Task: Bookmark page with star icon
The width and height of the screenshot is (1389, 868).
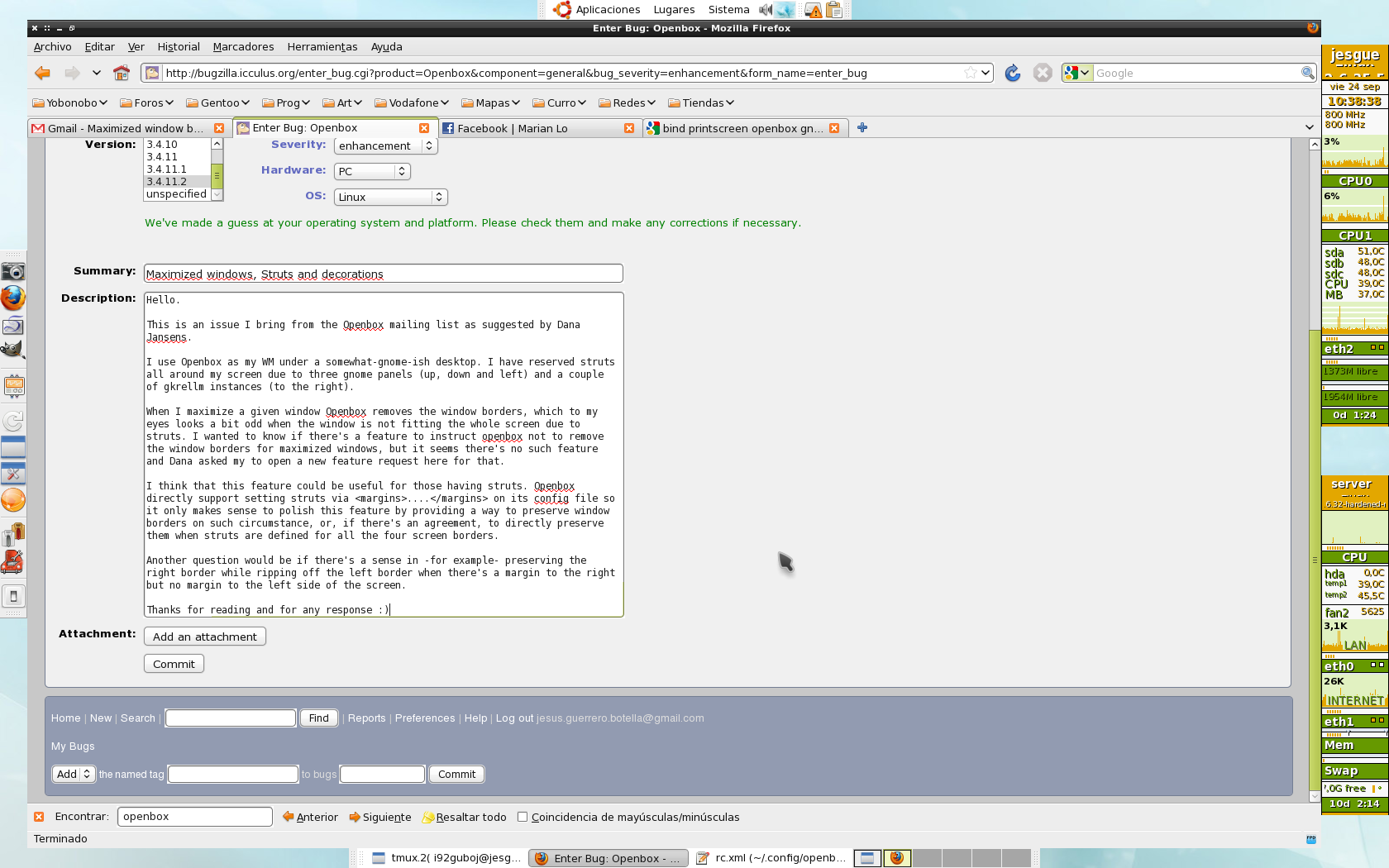Action: pyautogui.click(x=971, y=74)
